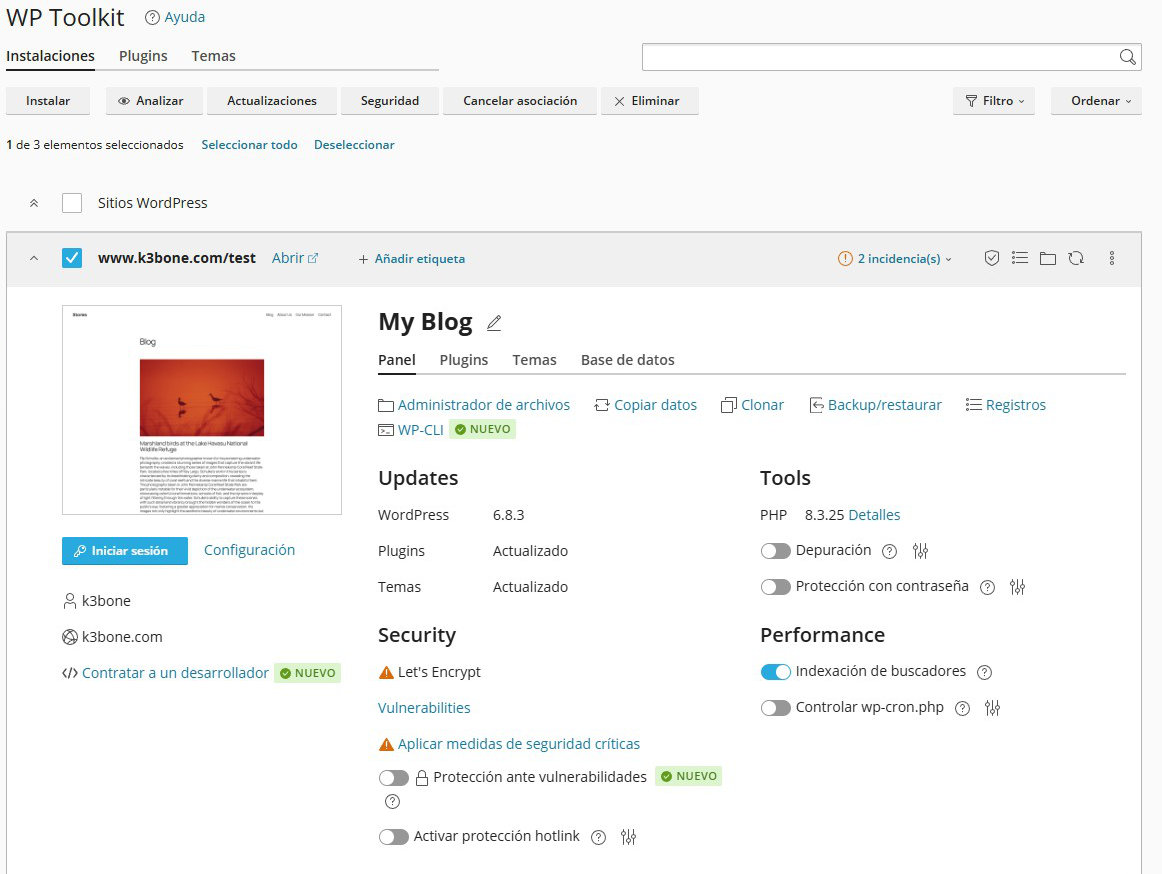1162x874 pixels.
Task: Expand the 2 incidencia(s) dropdown
Action: 895,258
